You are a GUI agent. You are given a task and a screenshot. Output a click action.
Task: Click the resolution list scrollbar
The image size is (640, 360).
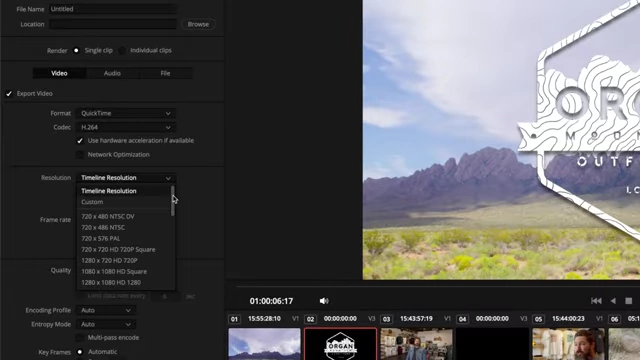pyautogui.click(x=173, y=201)
